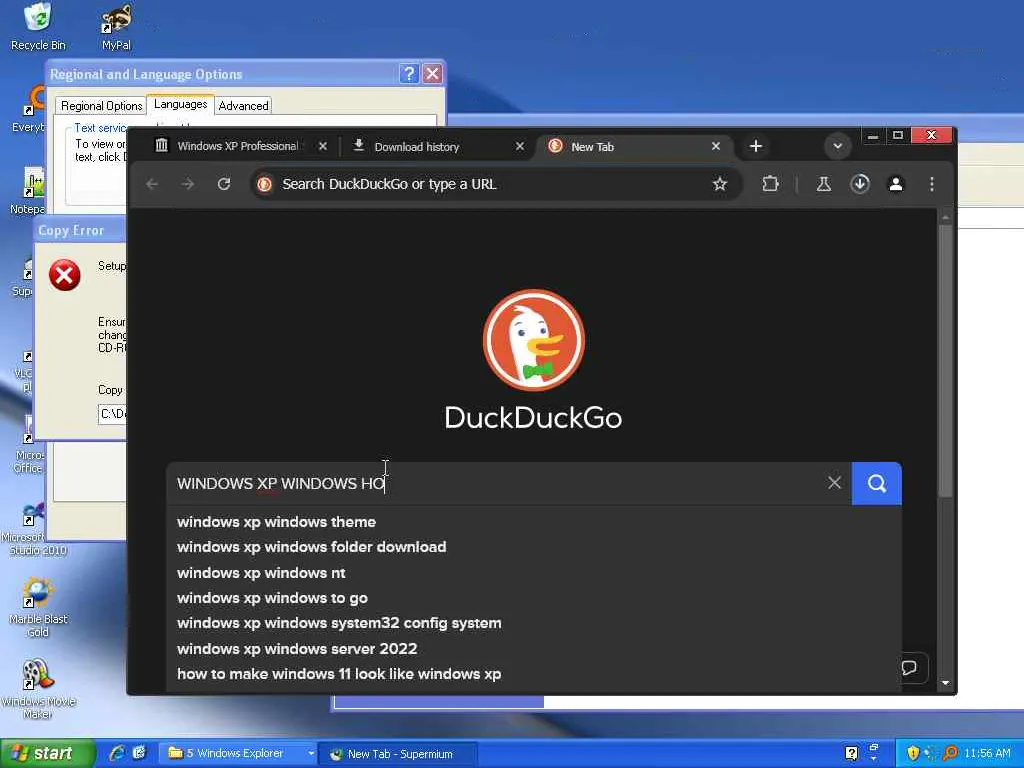Select the New Tab browser tab
The image size is (1024, 768).
coord(633,146)
